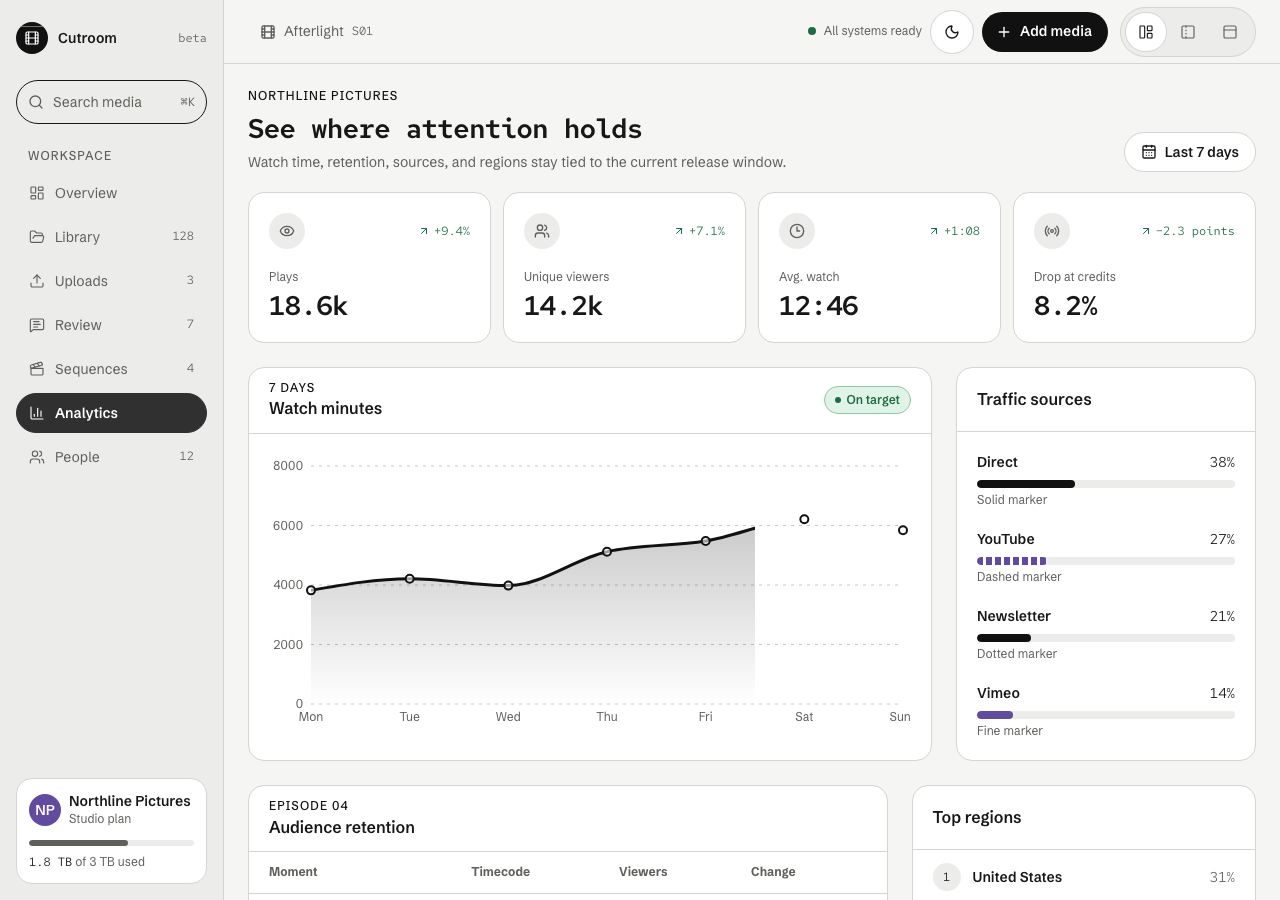
Task: Open the Library section
Action: point(111,237)
